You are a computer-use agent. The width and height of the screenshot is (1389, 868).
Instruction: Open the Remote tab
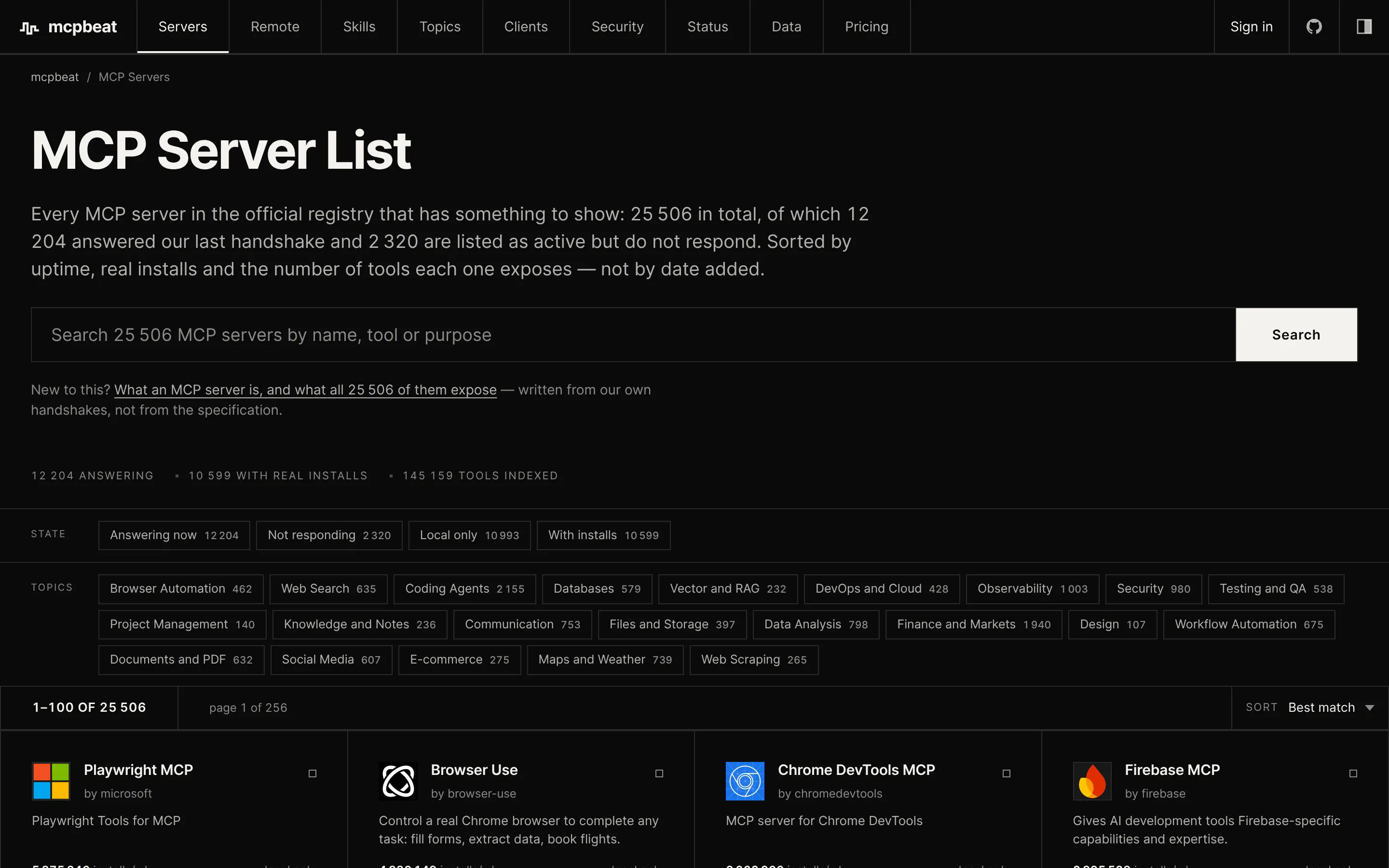[275, 27]
